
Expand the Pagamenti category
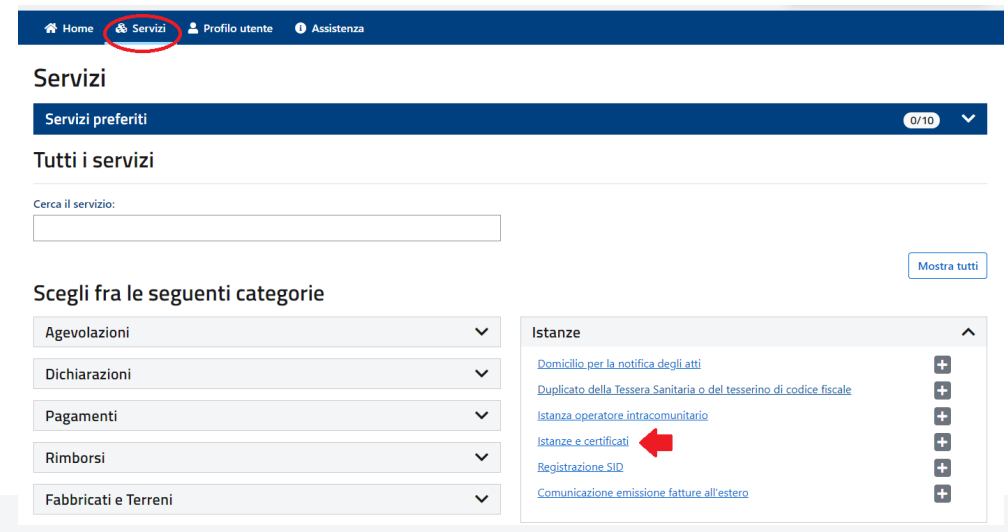click(x=267, y=416)
